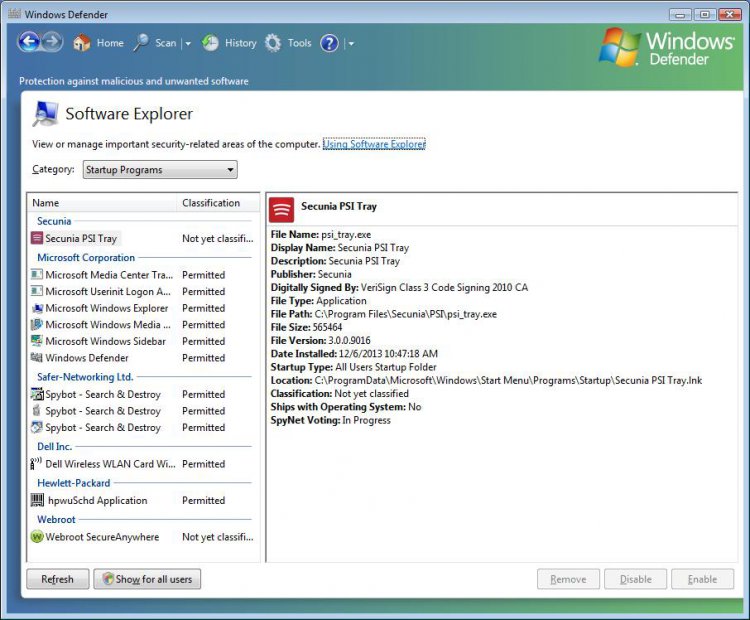Click the Webroot SecureAnywhere icon
Viewport: 750px width, 620px height.
click(37, 536)
